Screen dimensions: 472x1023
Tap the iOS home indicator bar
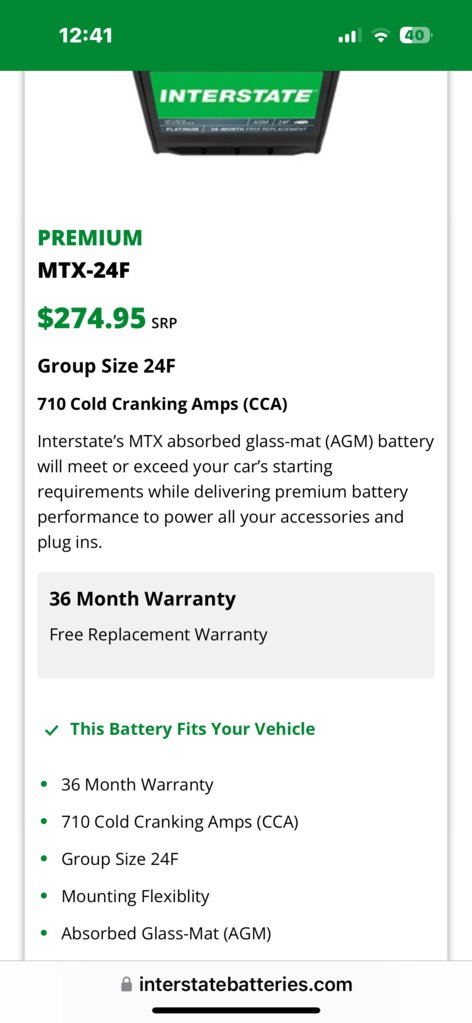coord(236,1011)
